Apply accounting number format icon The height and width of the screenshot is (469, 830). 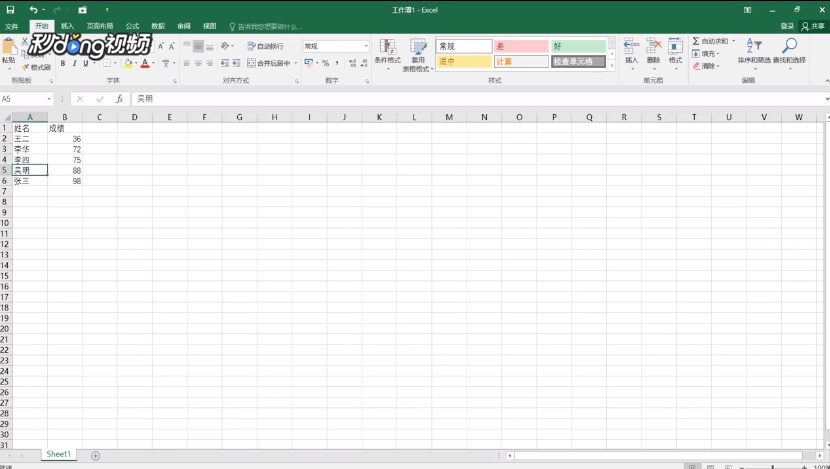[309, 64]
